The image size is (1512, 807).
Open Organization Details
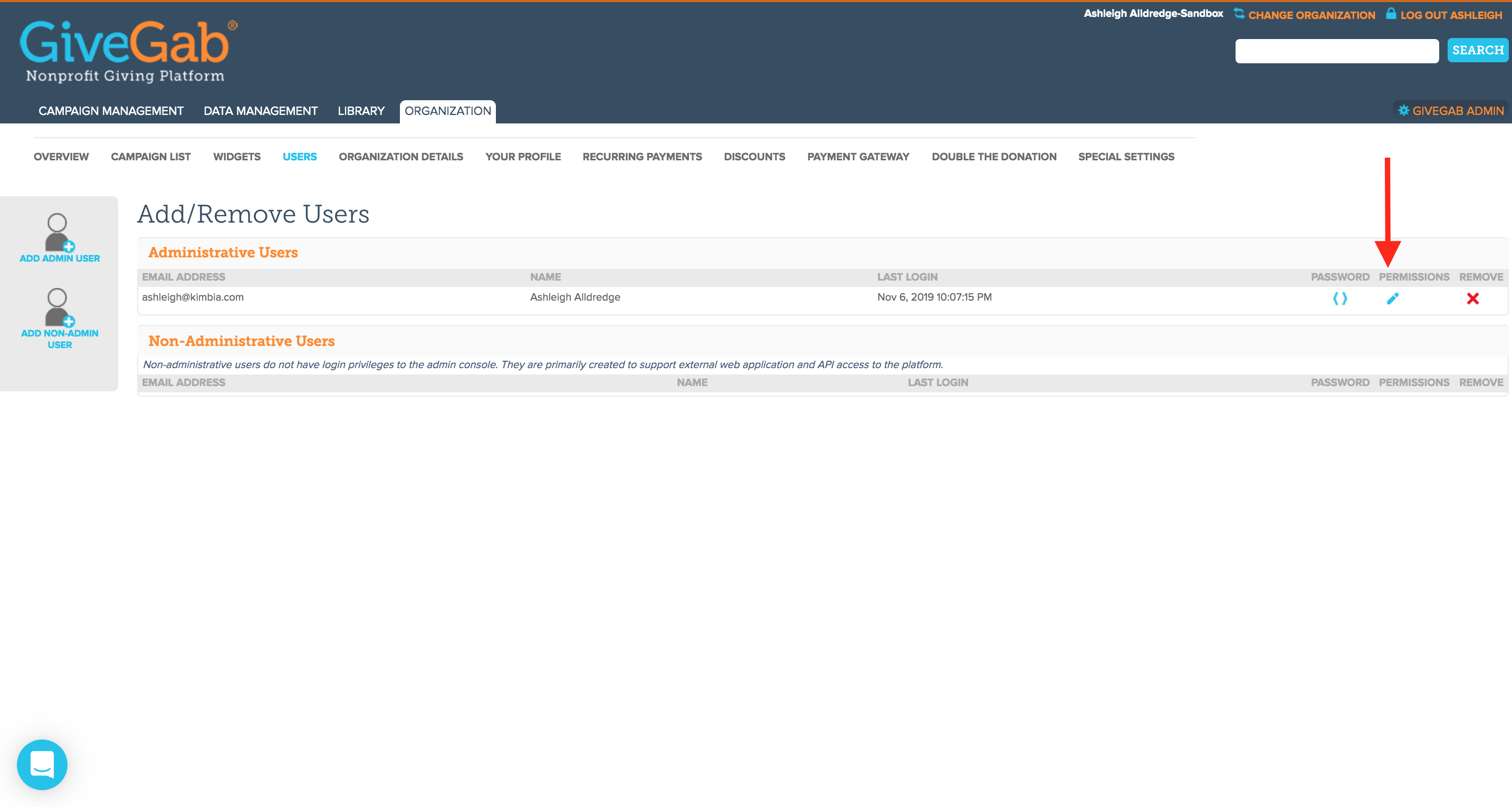(401, 157)
